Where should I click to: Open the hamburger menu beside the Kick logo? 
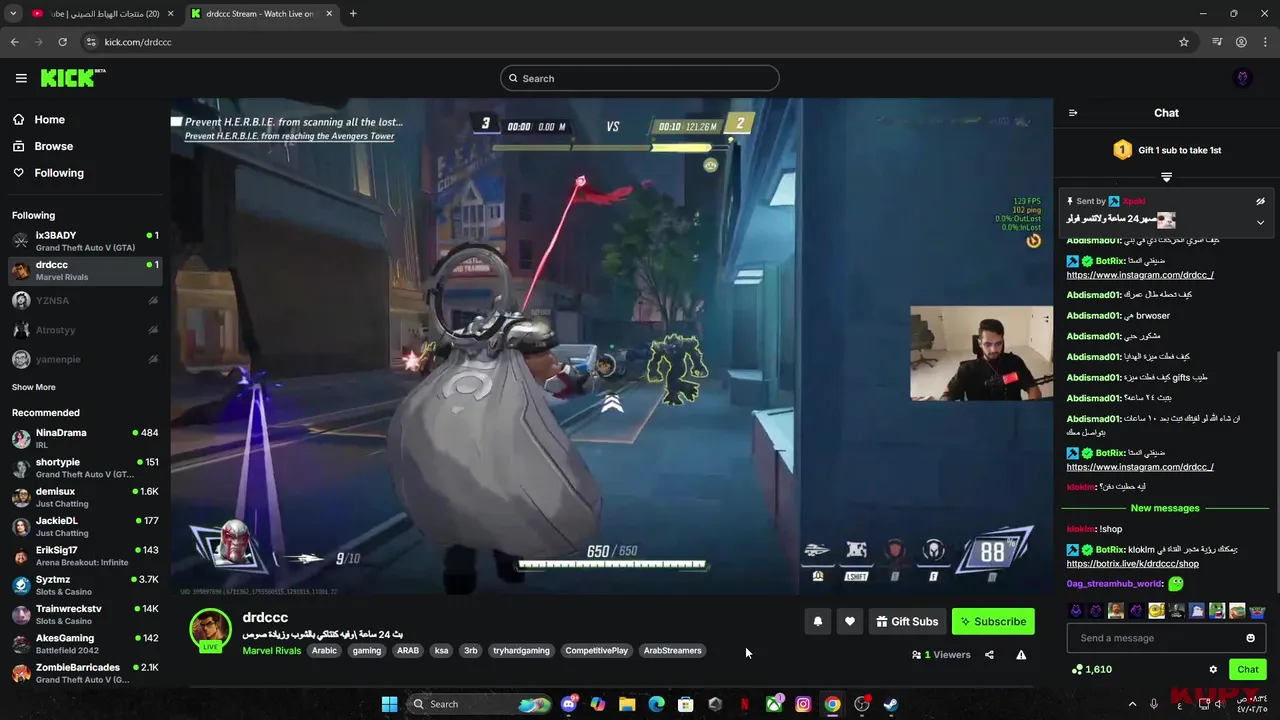point(21,78)
